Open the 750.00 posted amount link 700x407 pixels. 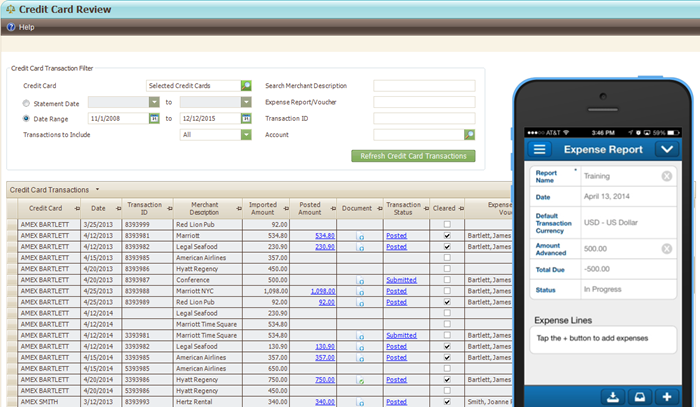(x=325, y=380)
